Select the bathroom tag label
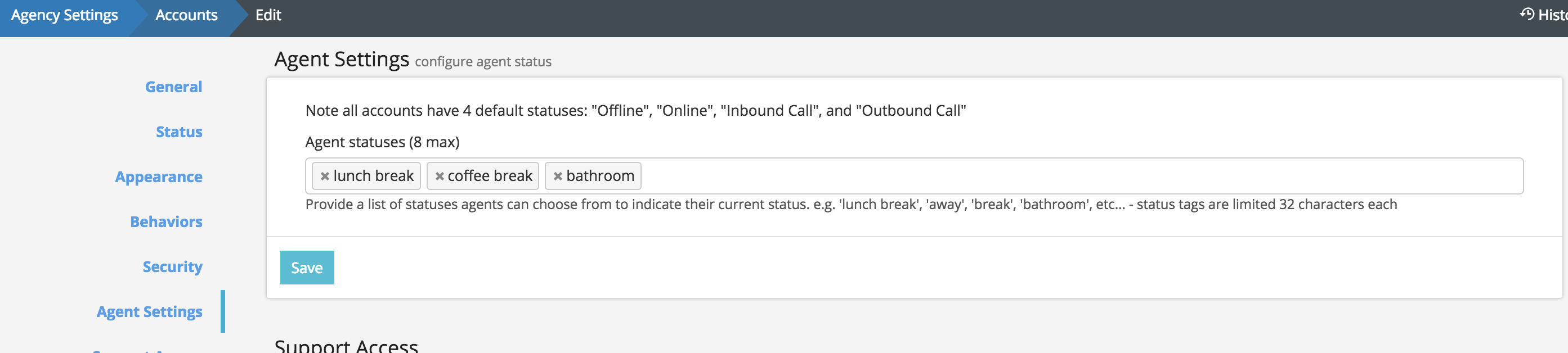Screen dimensions: 1568x353 [x=600, y=176]
